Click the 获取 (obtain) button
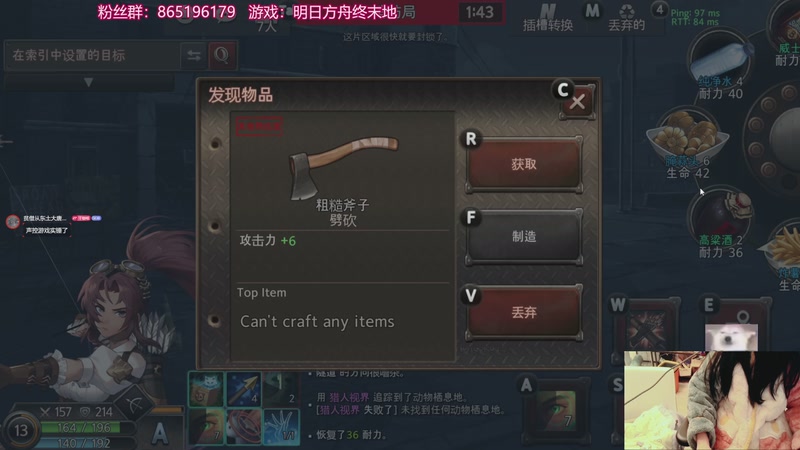 coord(524,164)
